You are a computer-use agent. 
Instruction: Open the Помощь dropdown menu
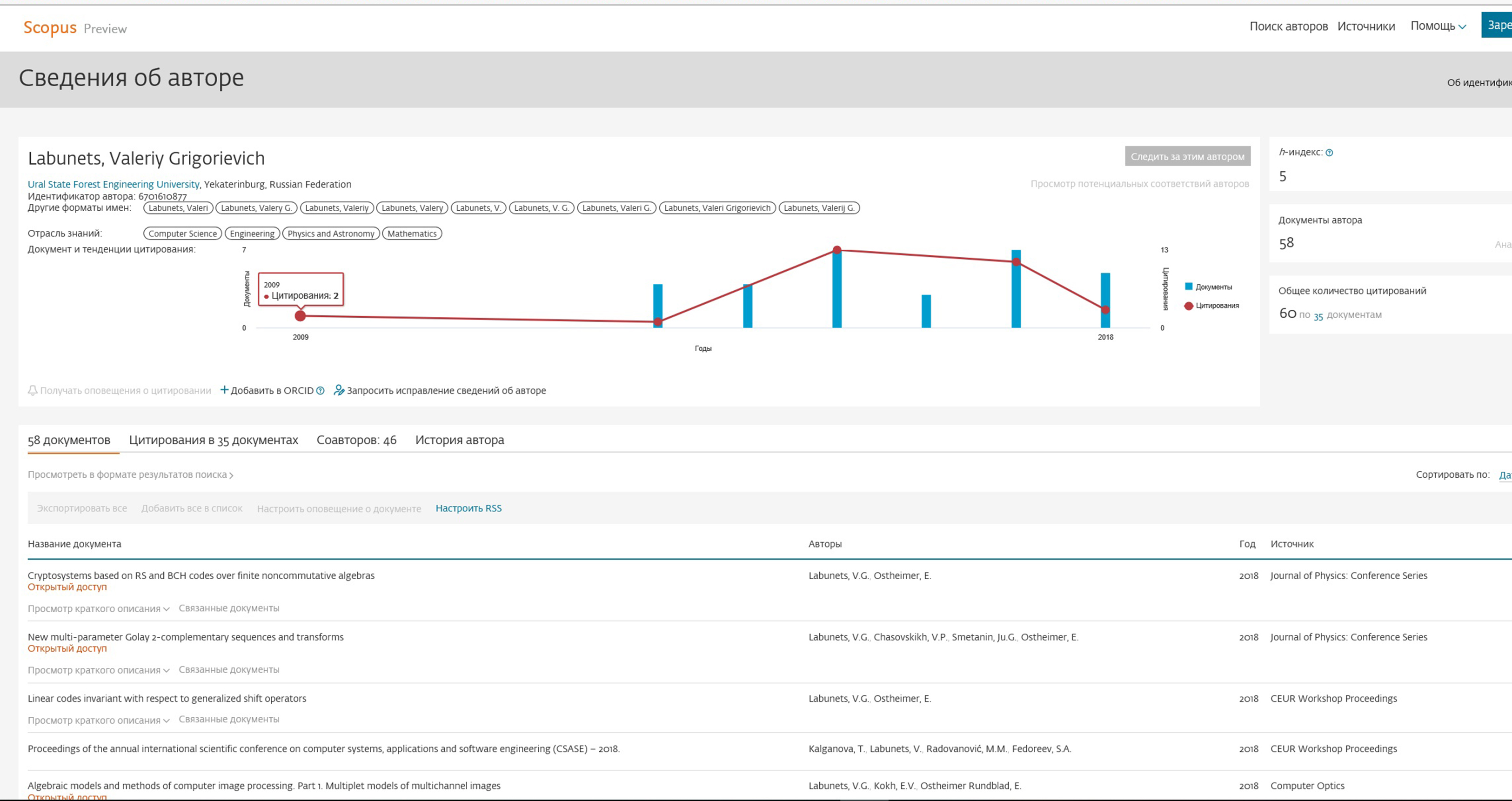[x=1438, y=26]
